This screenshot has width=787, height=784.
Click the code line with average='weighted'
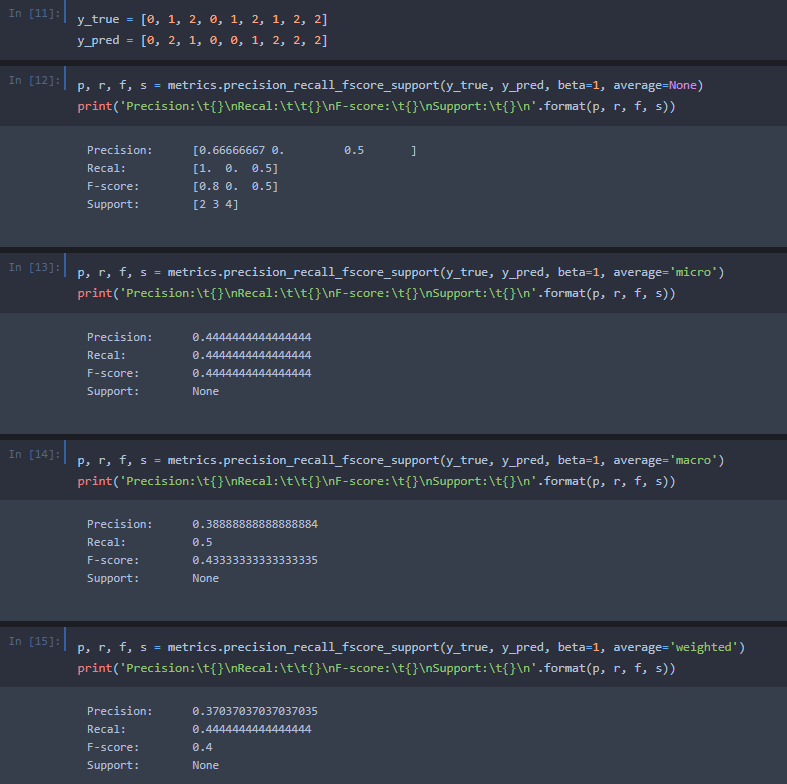(411, 647)
